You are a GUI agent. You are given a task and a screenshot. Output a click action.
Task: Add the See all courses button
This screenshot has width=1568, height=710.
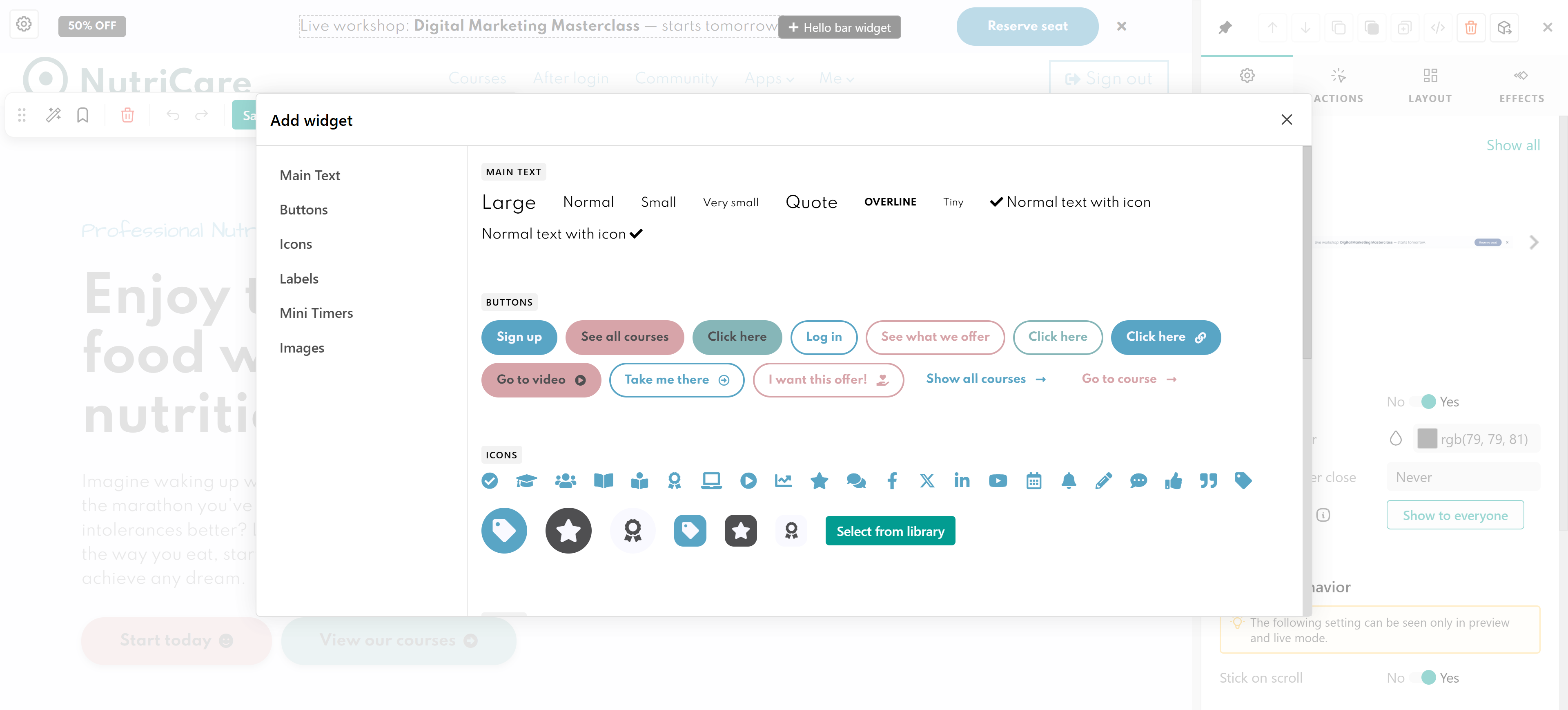(x=624, y=337)
